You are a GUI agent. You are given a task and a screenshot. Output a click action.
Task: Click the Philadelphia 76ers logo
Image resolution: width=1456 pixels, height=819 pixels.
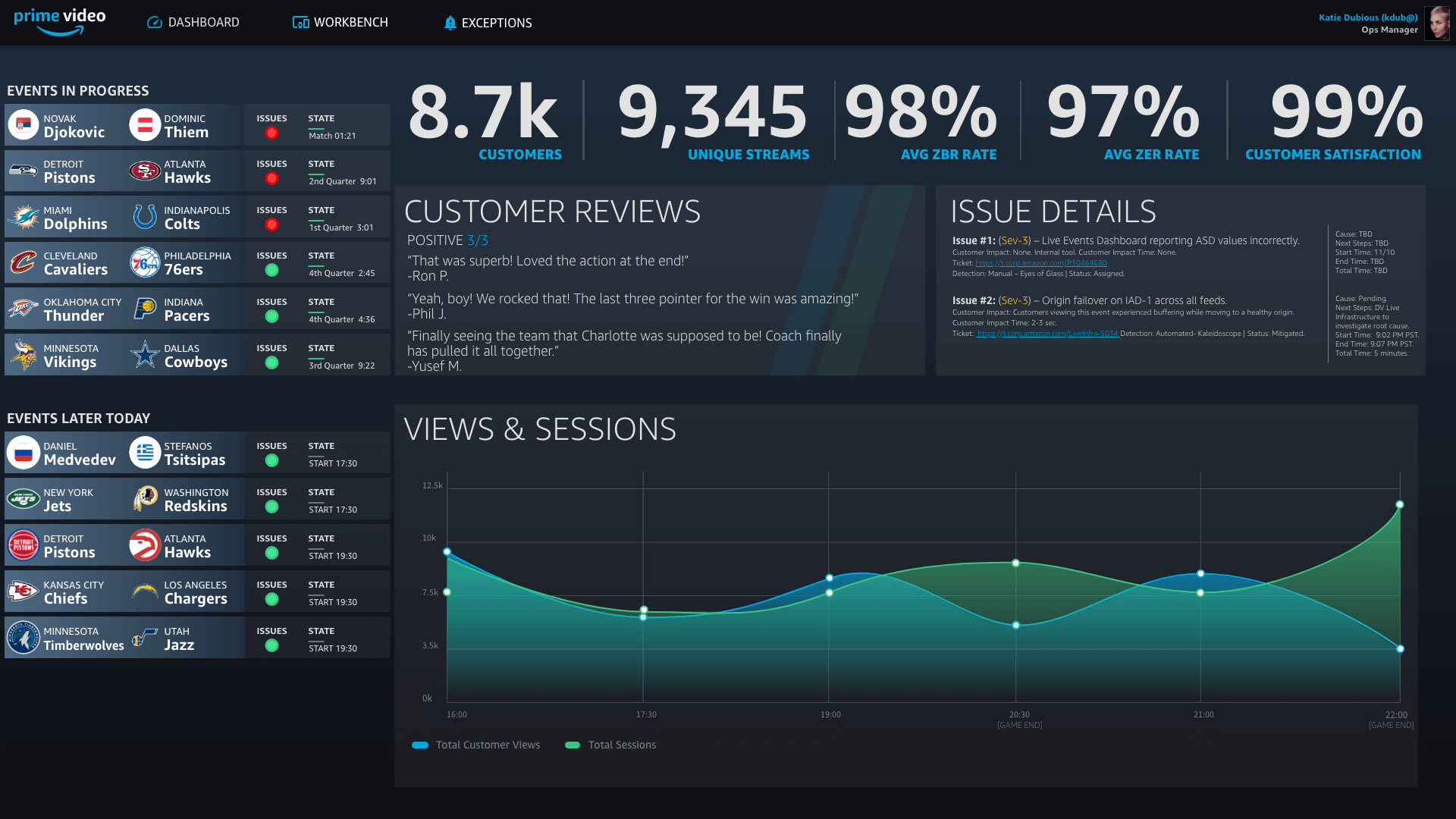[144, 262]
